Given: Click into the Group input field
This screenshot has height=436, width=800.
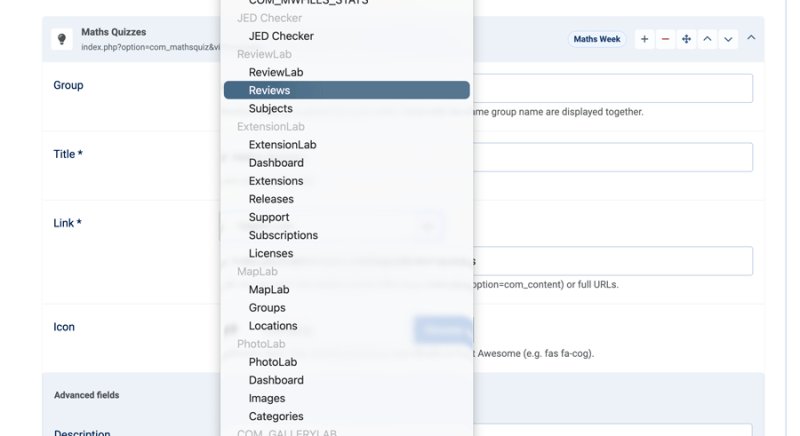Looking at the screenshot, I should tap(612, 88).
